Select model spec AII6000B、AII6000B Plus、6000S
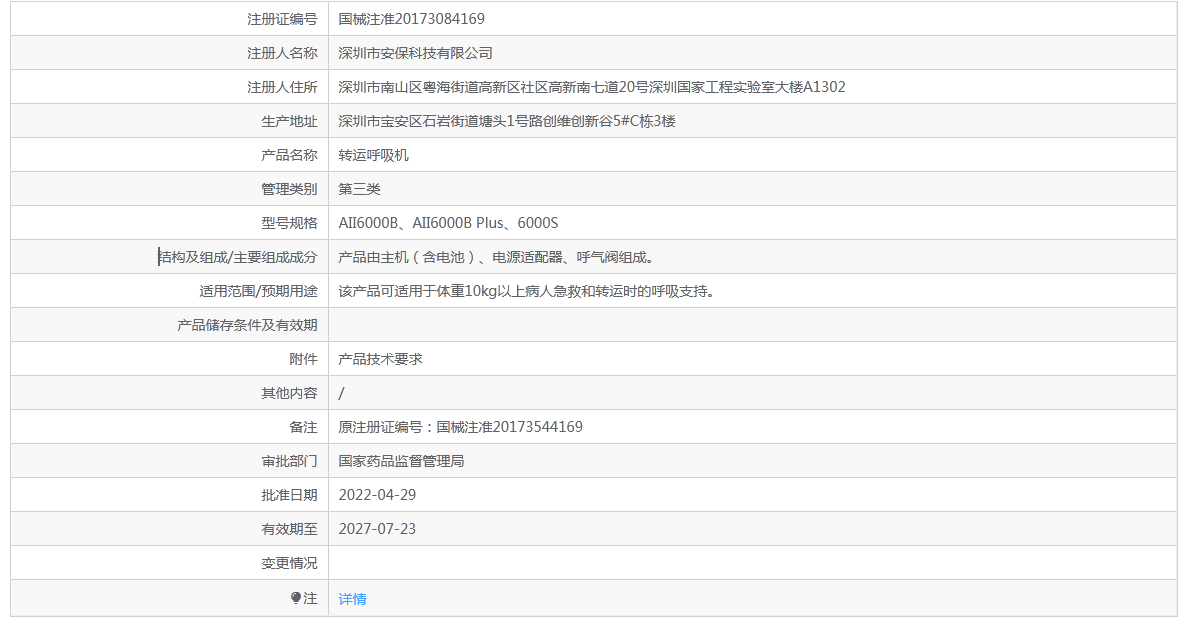 (x=449, y=223)
